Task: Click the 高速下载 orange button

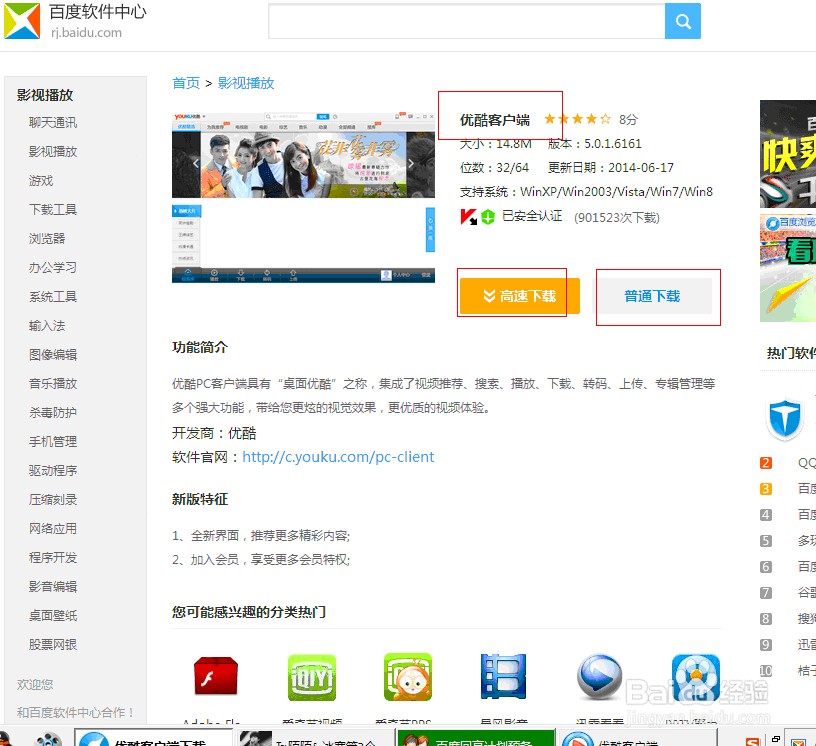Action: (520, 296)
